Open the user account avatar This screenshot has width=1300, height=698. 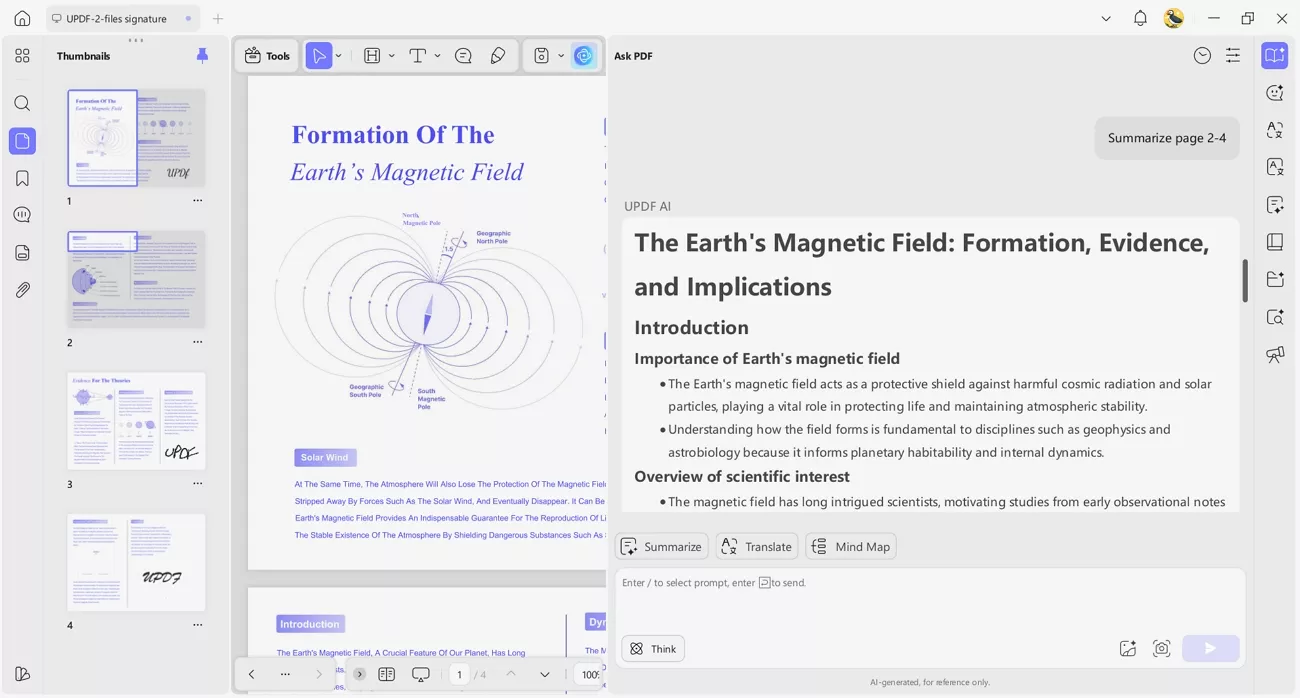click(1174, 18)
